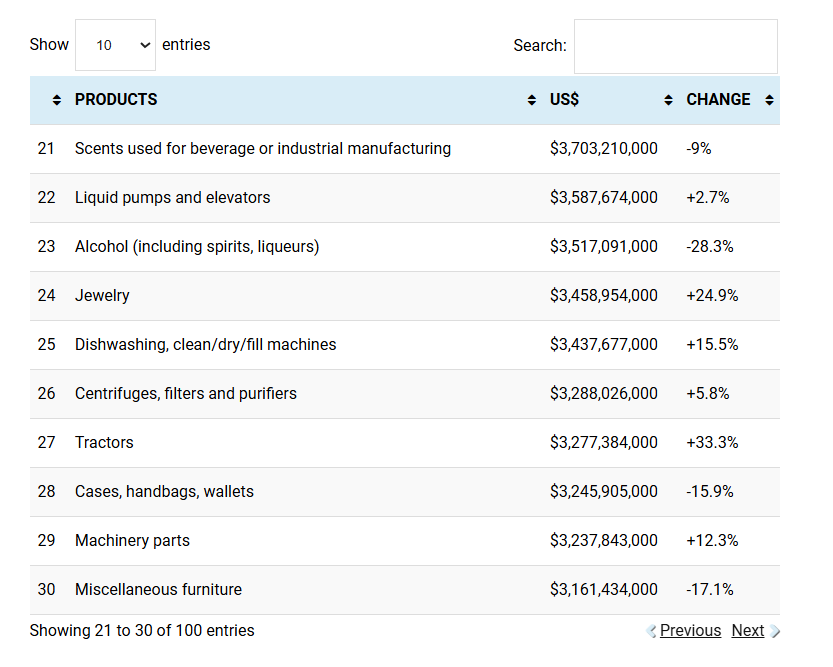This screenshot has height=667, width=833.
Task: Click rank number 27
Action: [46, 442]
